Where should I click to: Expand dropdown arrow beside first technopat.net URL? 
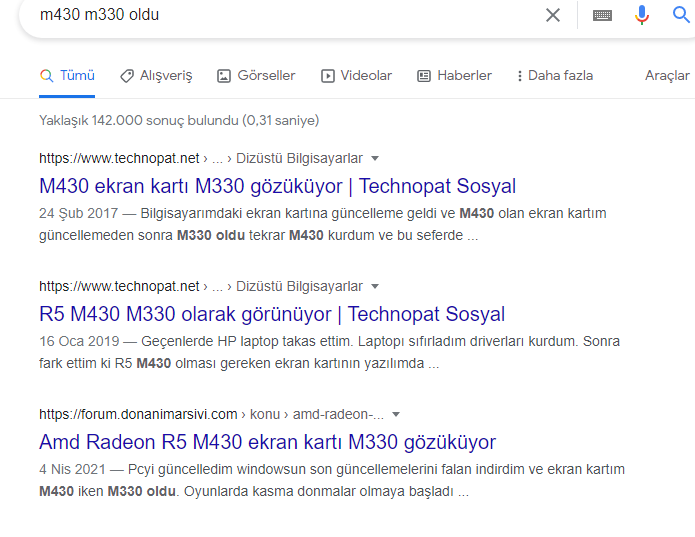click(375, 159)
